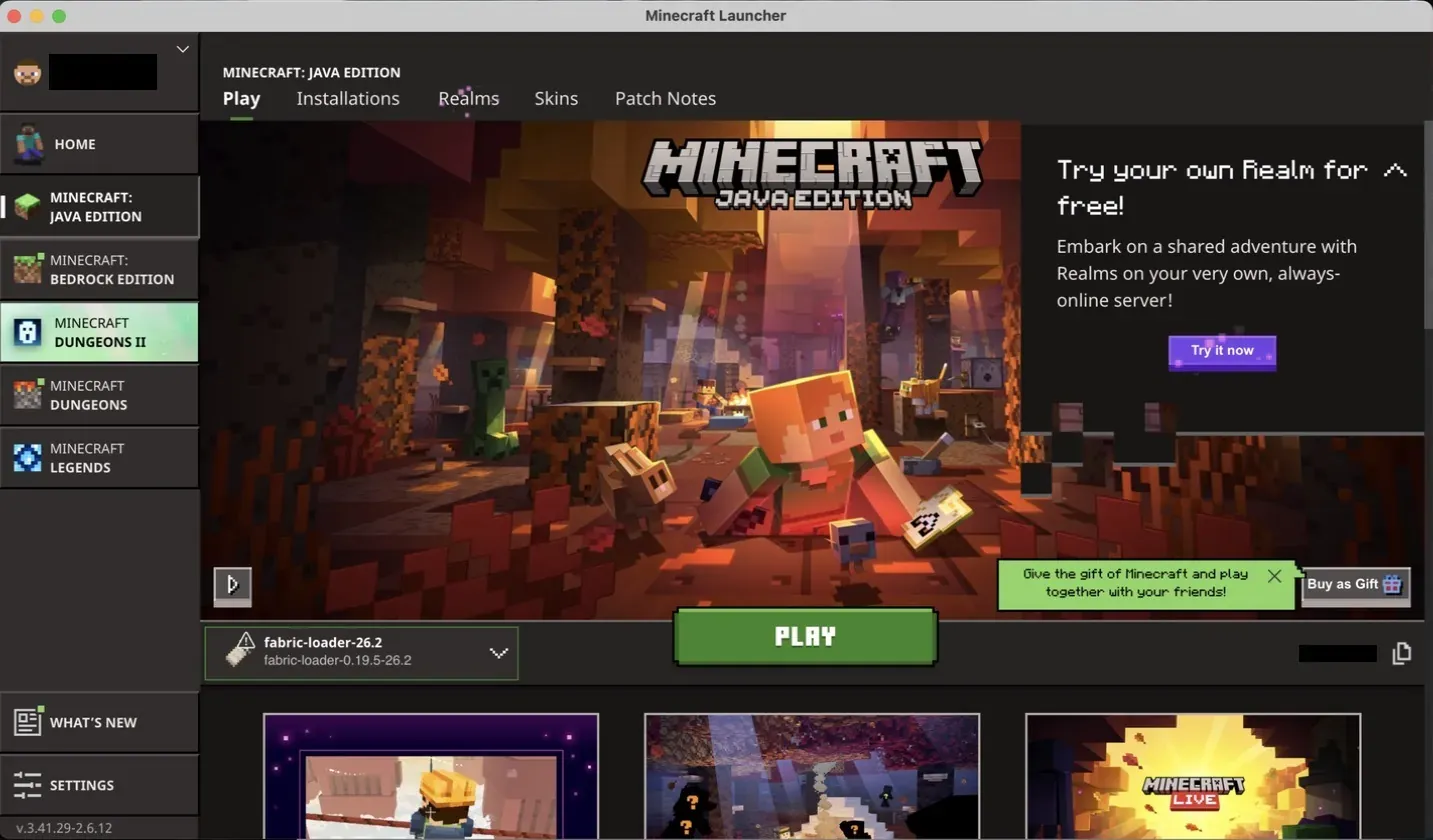Select Minecraft: Bedrock Edition in sidebar
1433x840 pixels.
tap(99, 270)
